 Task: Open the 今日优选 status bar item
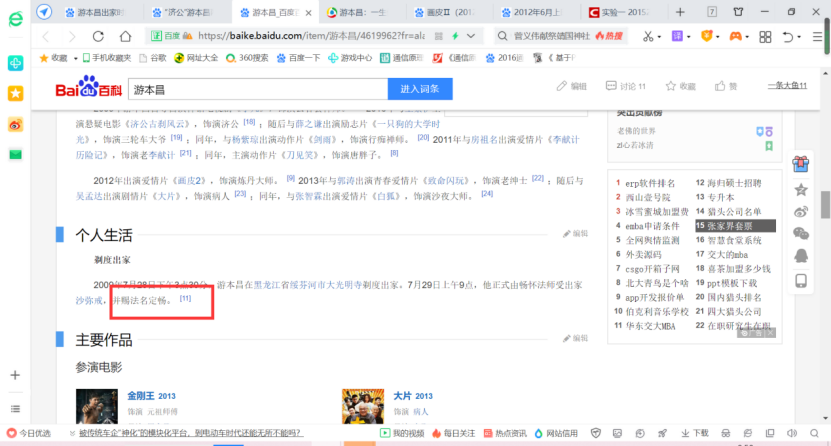pos(29,433)
